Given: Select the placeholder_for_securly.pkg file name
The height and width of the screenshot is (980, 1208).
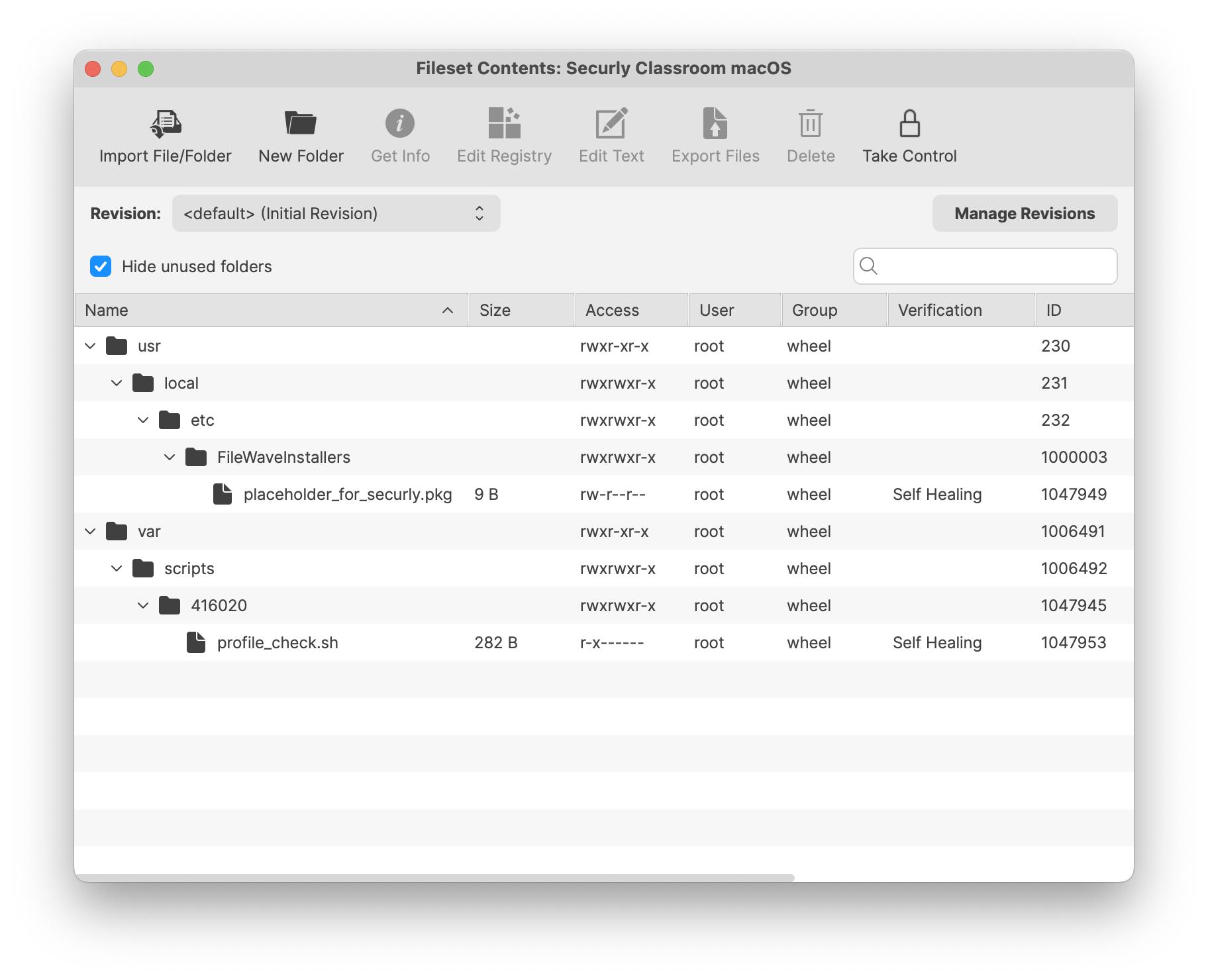Looking at the screenshot, I should click(348, 495).
